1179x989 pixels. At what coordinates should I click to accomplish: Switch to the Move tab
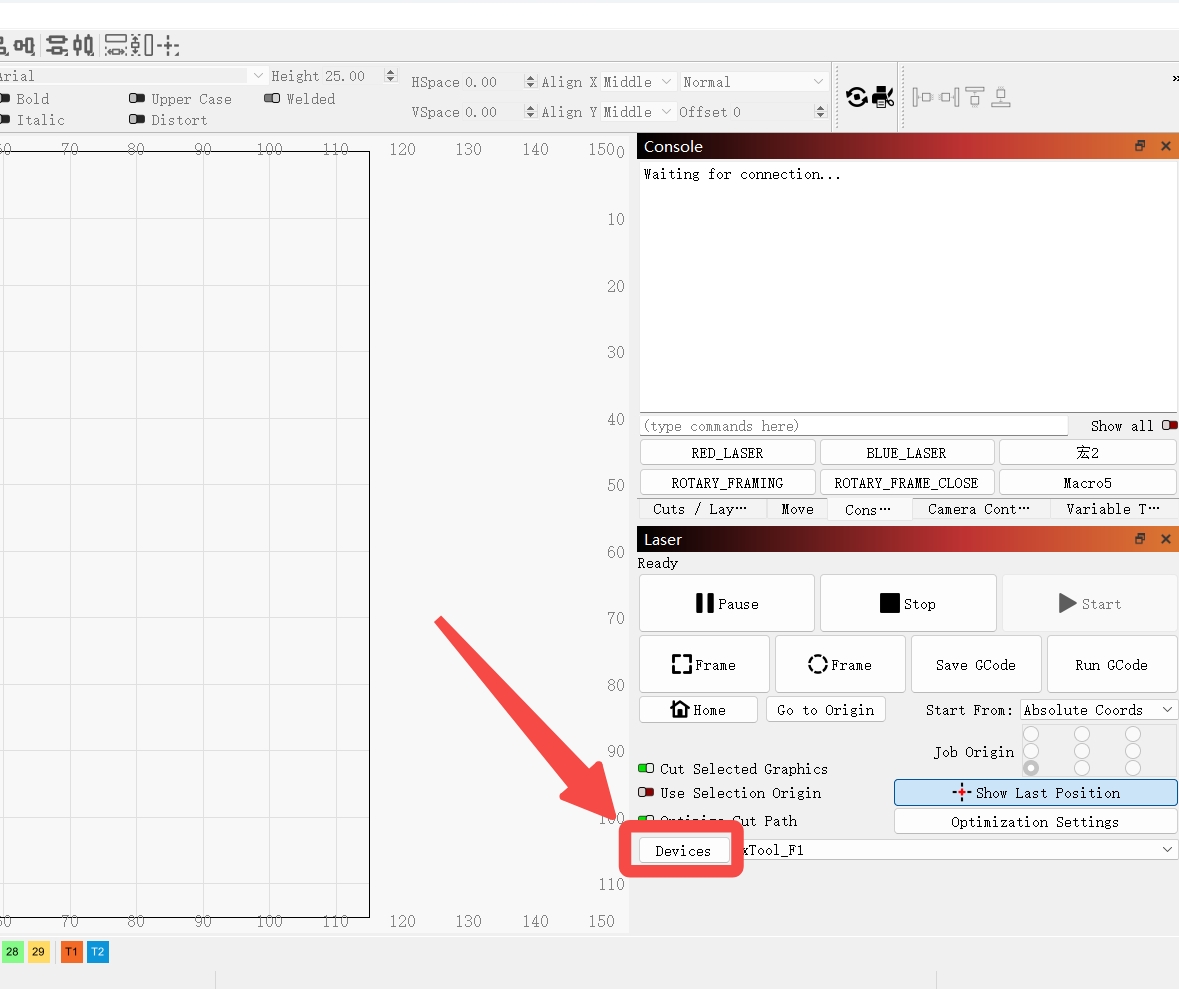(x=797, y=509)
